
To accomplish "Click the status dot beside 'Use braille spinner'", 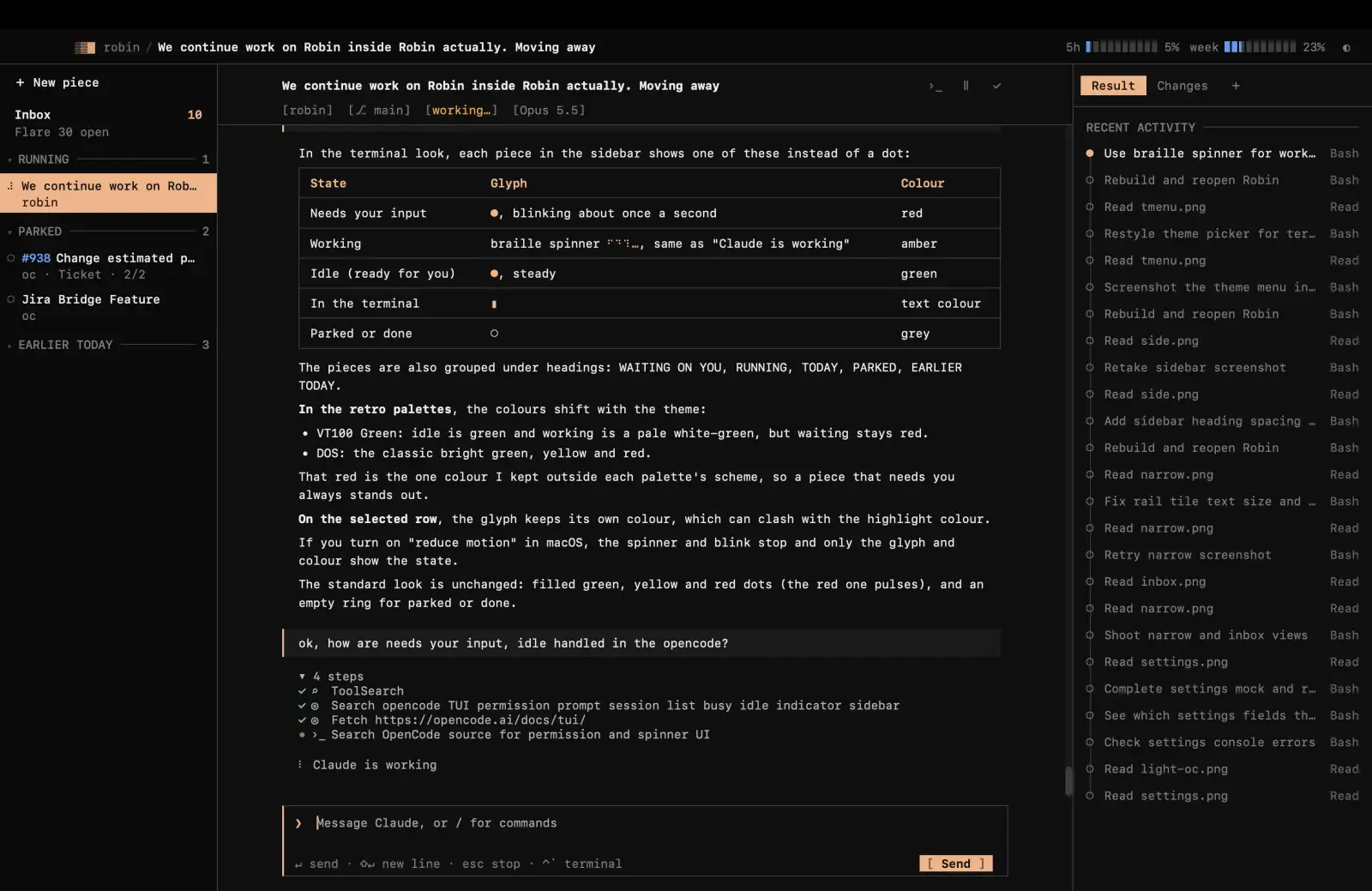I will (x=1090, y=154).
